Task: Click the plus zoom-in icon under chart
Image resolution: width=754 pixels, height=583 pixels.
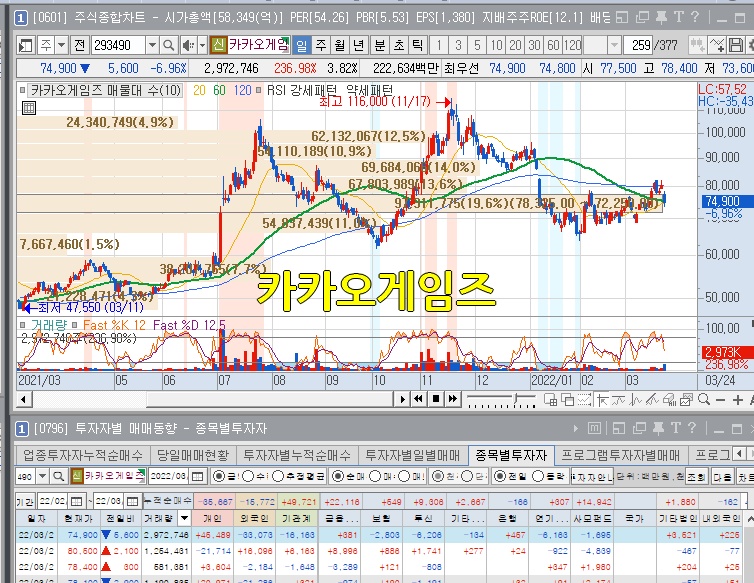Action: coord(737,400)
